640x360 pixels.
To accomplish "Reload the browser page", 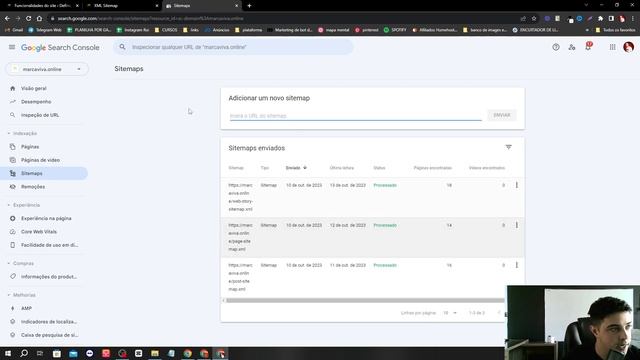I will pyautogui.click(x=28, y=18).
